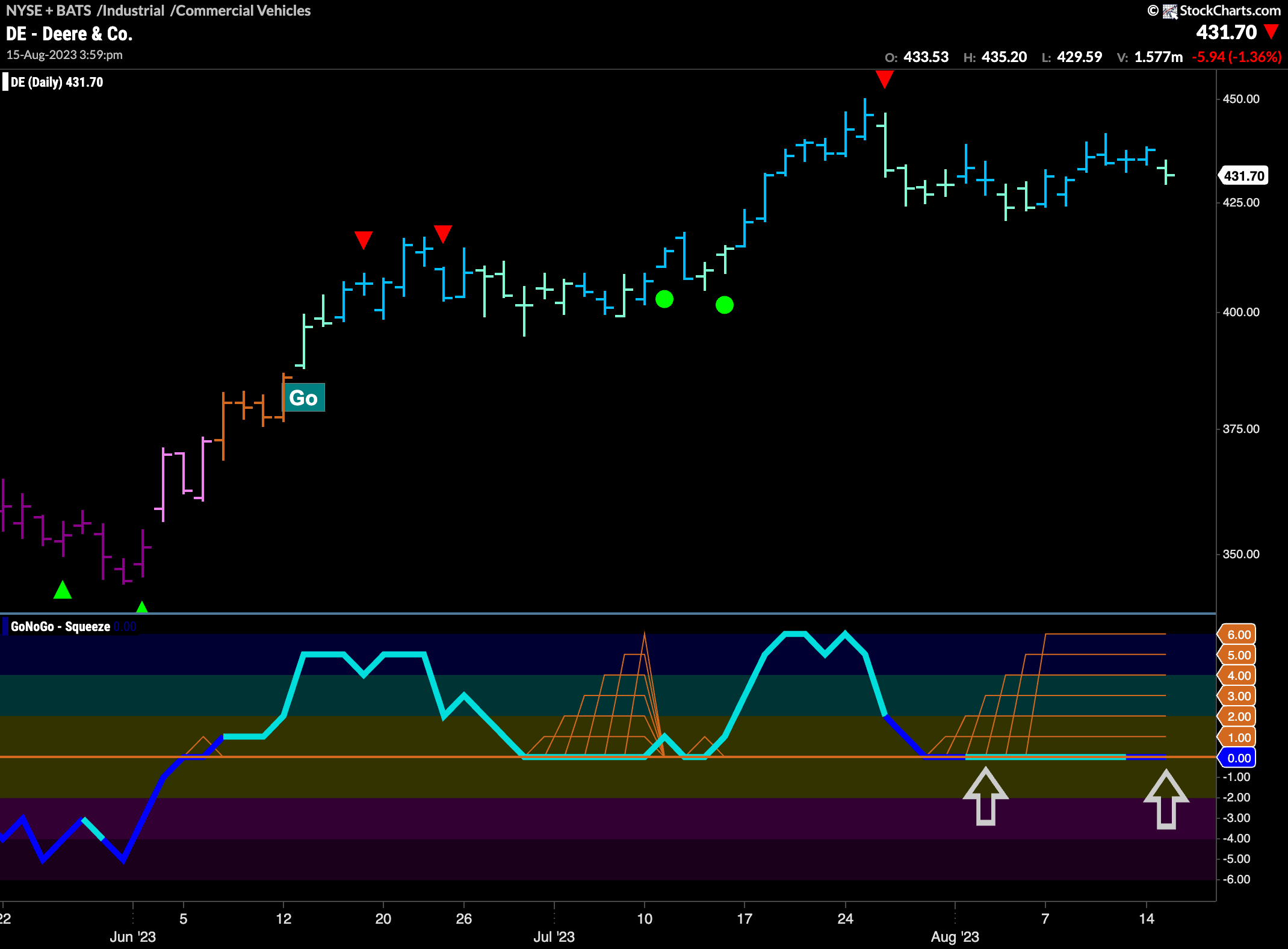Click the 450.00 price axis label
Image resolution: width=1288 pixels, height=949 pixels.
pos(1241,99)
